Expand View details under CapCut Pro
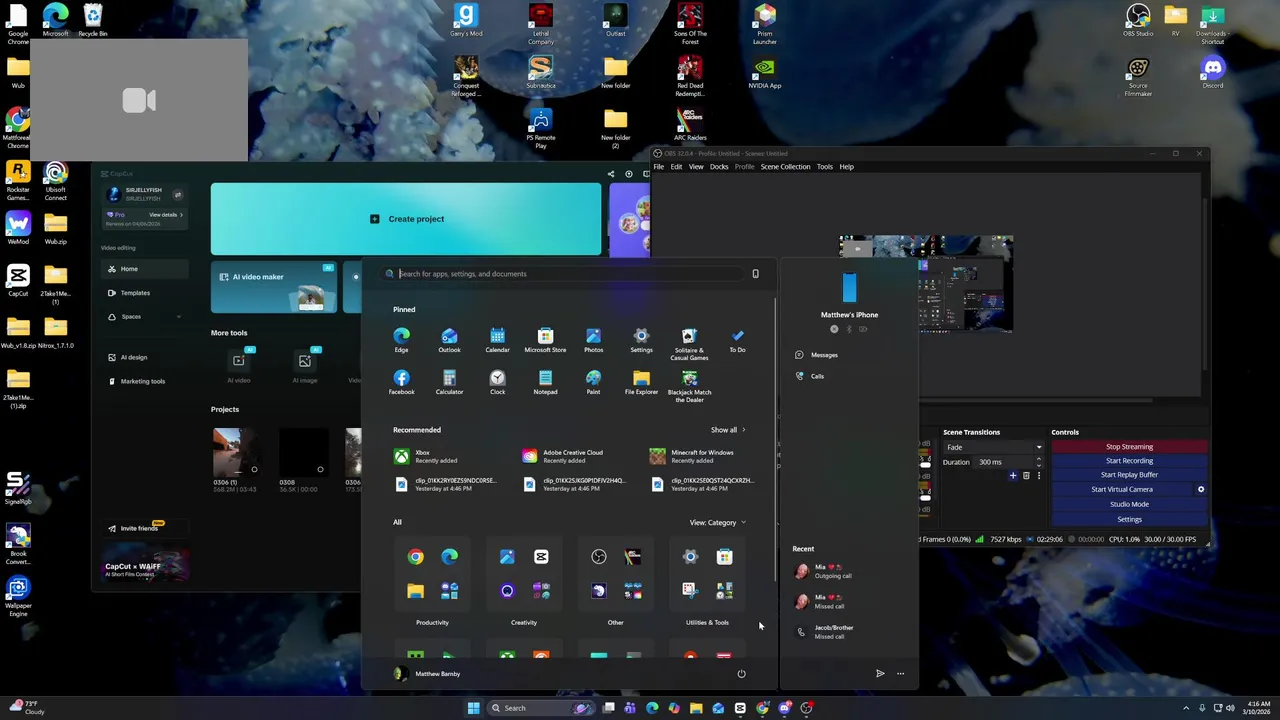Image resolution: width=1280 pixels, height=720 pixels. 165,215
